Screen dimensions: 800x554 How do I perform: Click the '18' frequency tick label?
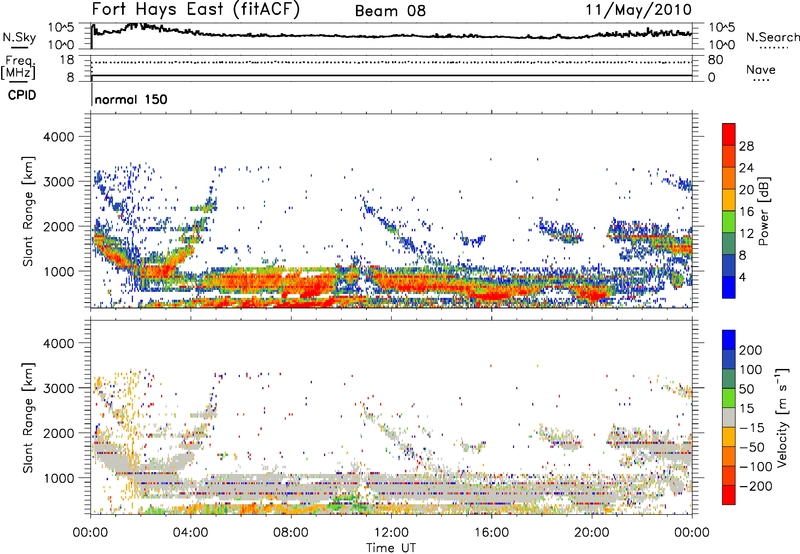coord(67,60)
